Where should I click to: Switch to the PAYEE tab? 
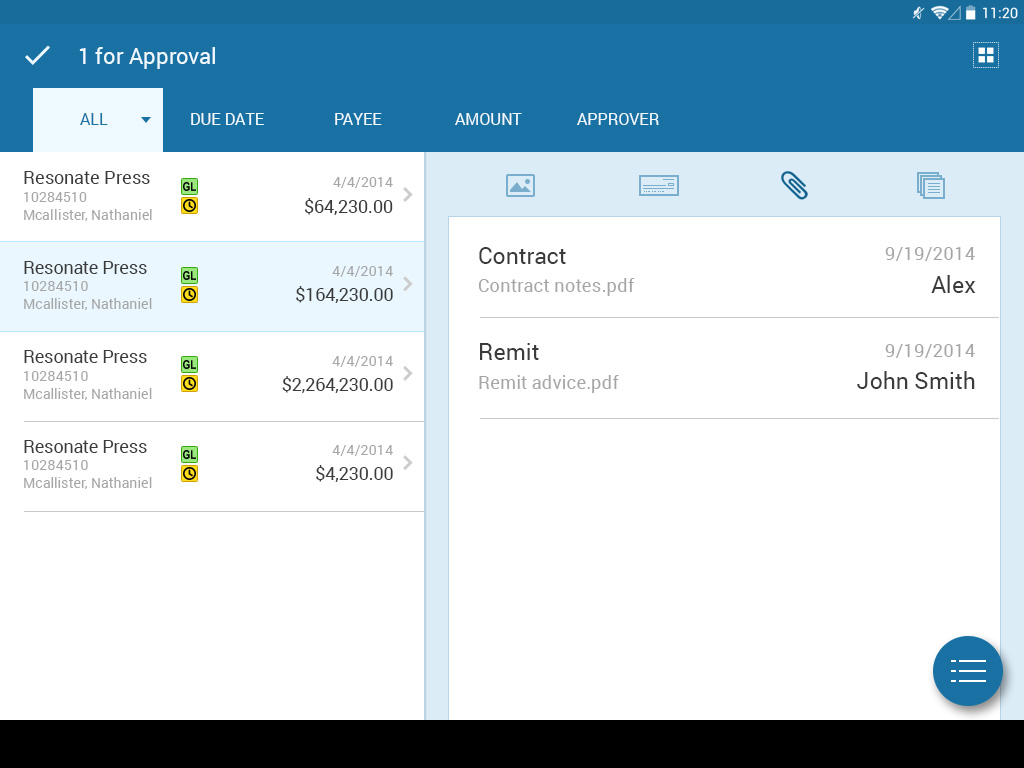click(358, 120)
